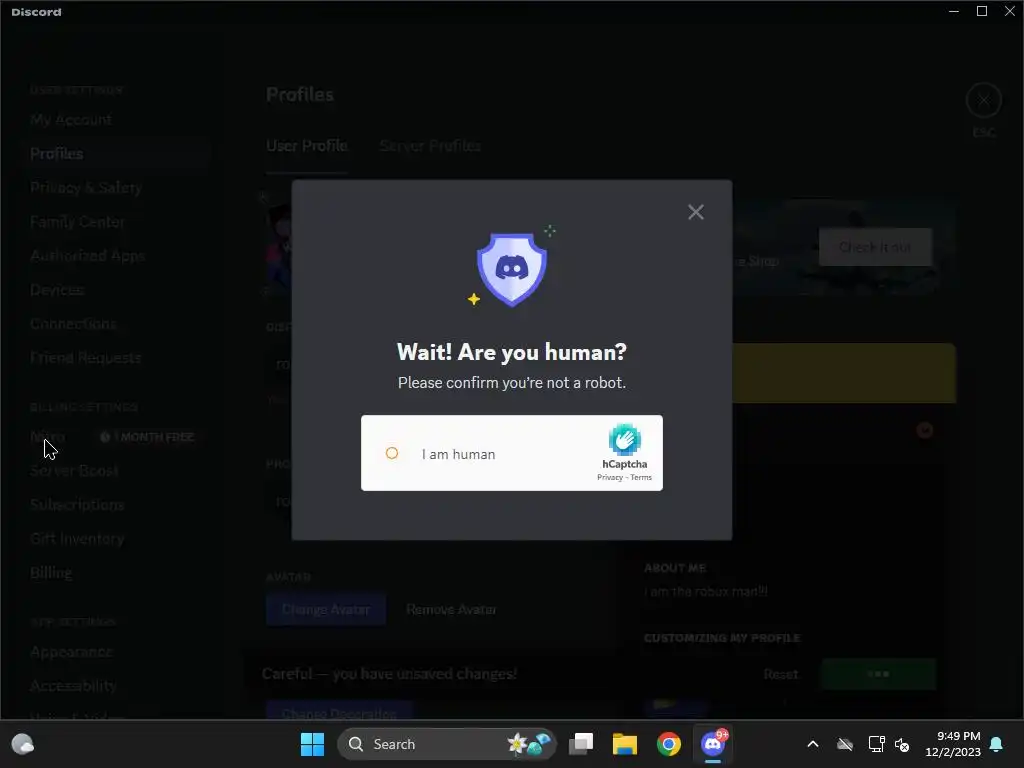This screenshot has width=1024, height=768.
Task: Click the 'hCaptcha' brand text
Action: 625,464
